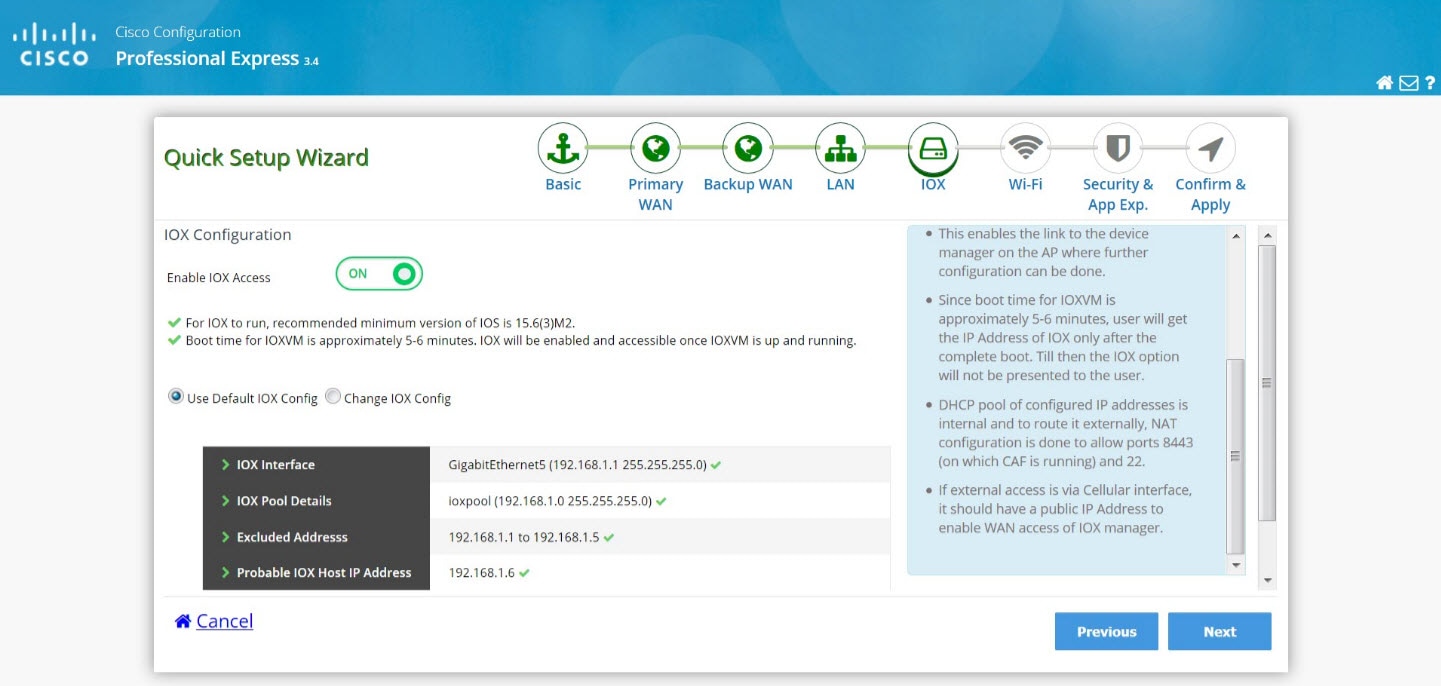Click the Quick Setup Wizard title
The width and height of the screenshot is (1441, 686).
pyautogui.click(x=266, y=158)
